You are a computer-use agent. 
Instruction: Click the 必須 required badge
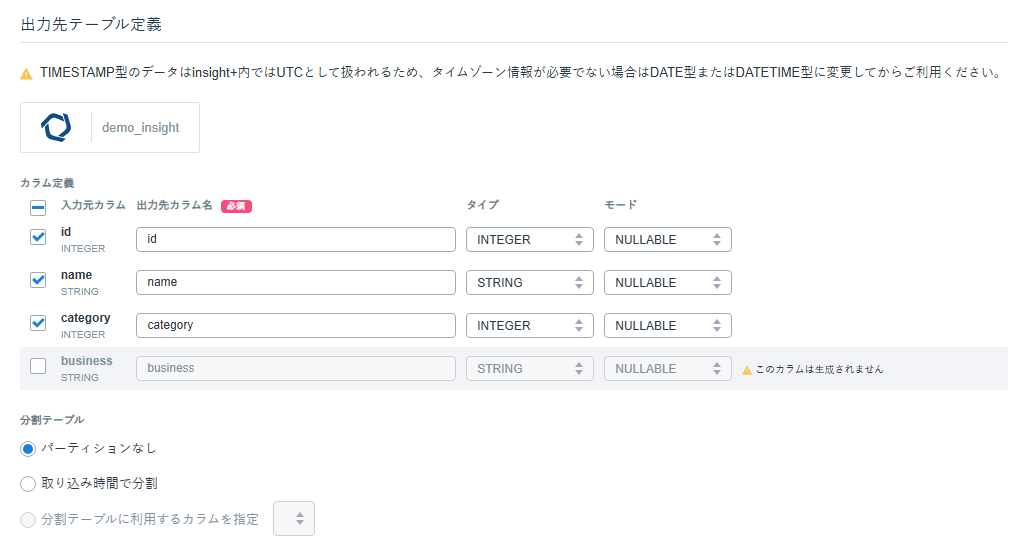coord(236,206)
